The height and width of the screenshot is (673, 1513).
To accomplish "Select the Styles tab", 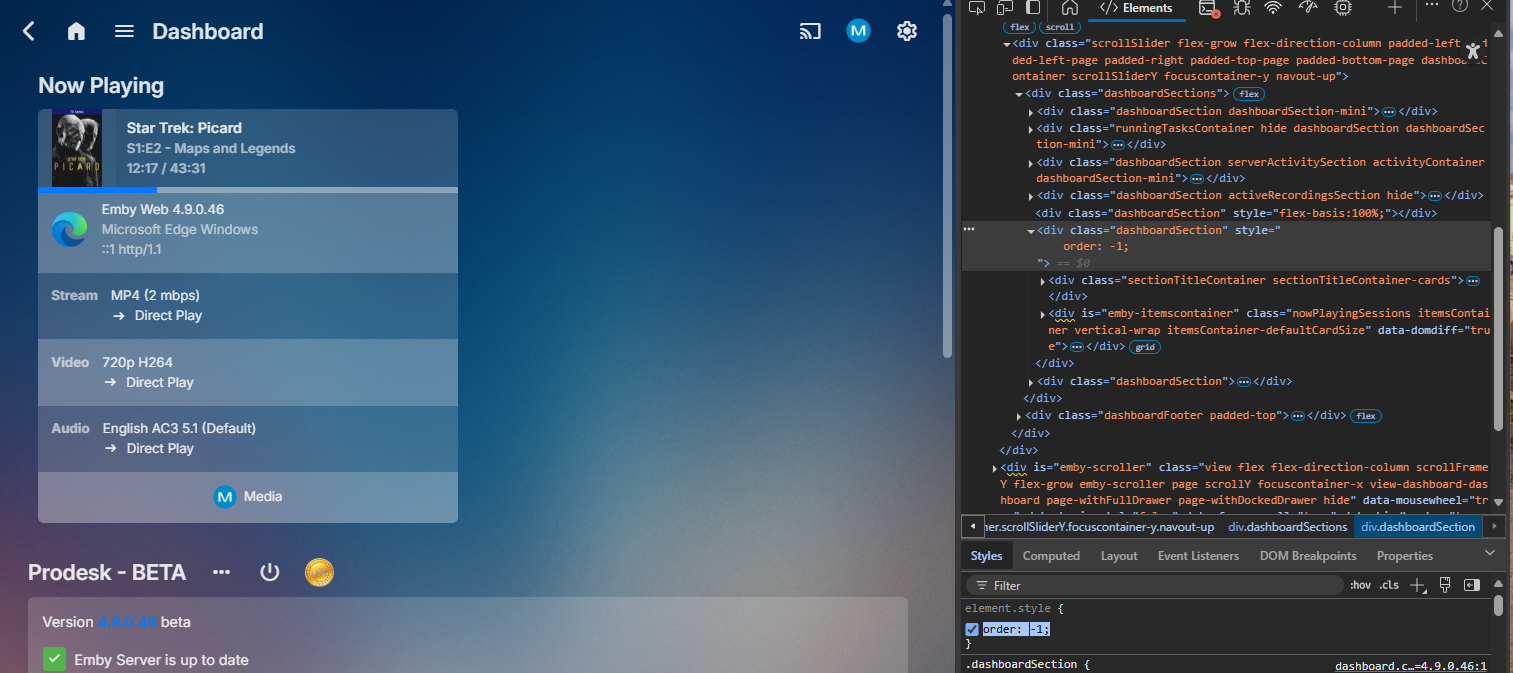I will click(986, 556).
